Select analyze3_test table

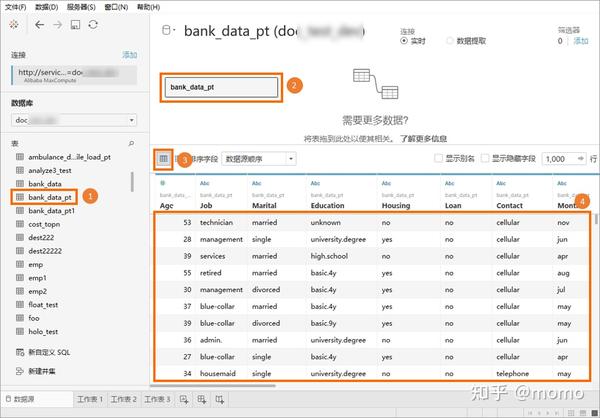[50, 170]
